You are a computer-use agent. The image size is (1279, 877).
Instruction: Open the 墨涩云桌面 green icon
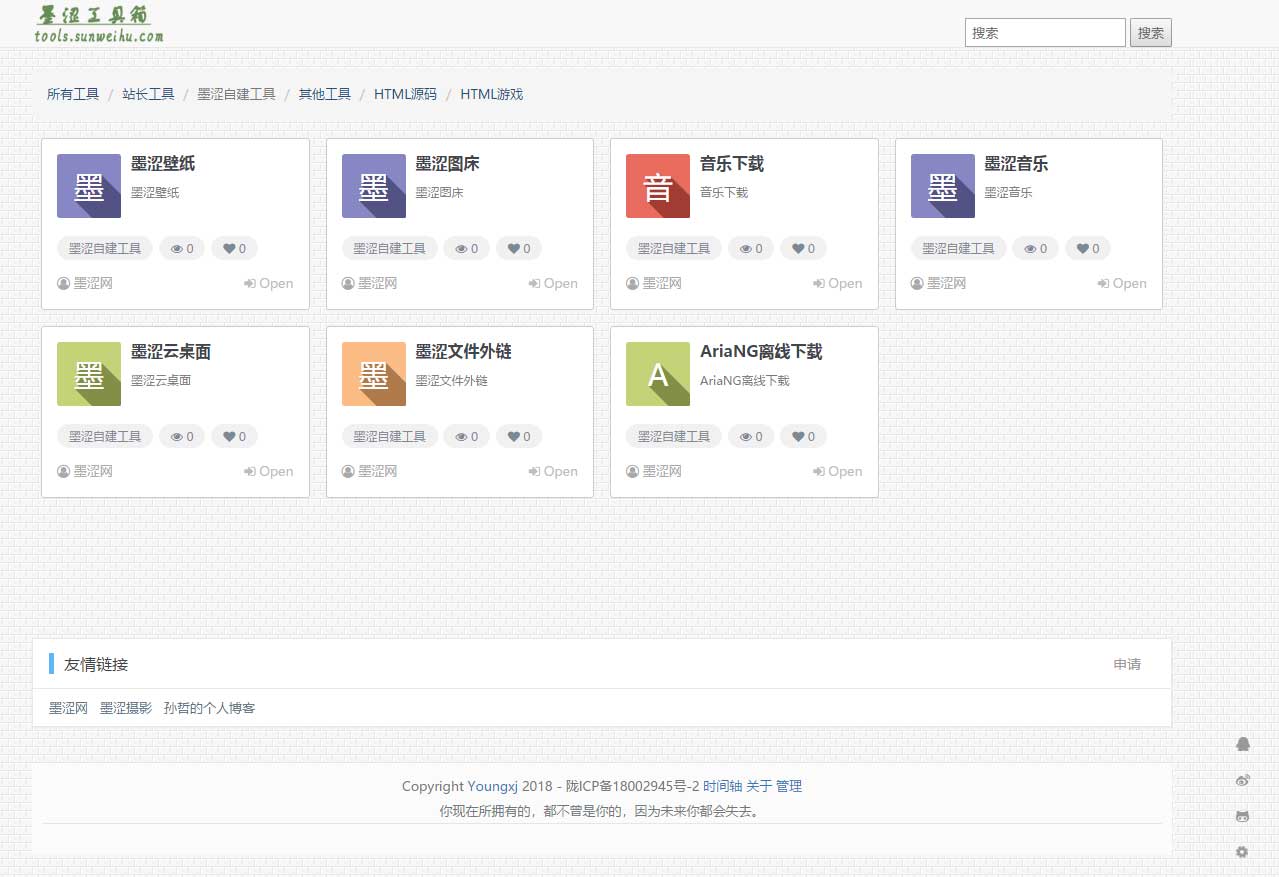coord(88,374)
